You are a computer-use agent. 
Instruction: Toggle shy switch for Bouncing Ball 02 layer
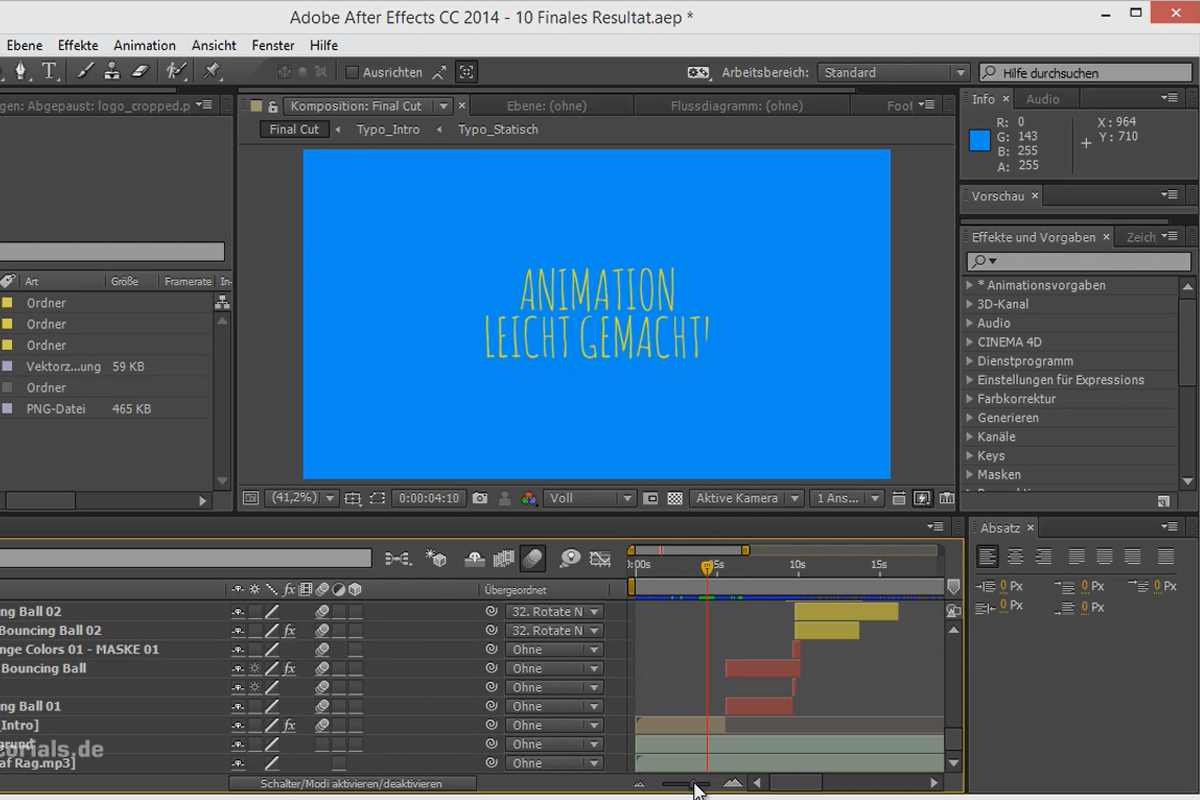click(238, 631)
